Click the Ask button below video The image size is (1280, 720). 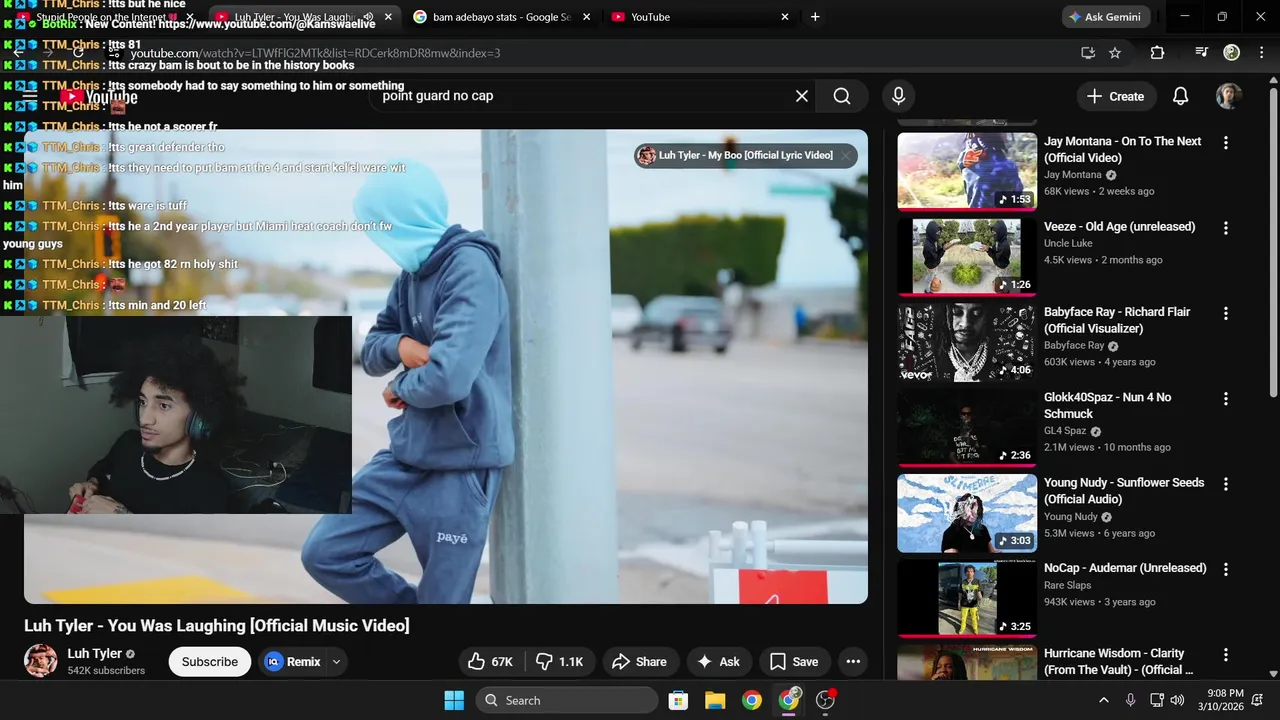[719, 662]
